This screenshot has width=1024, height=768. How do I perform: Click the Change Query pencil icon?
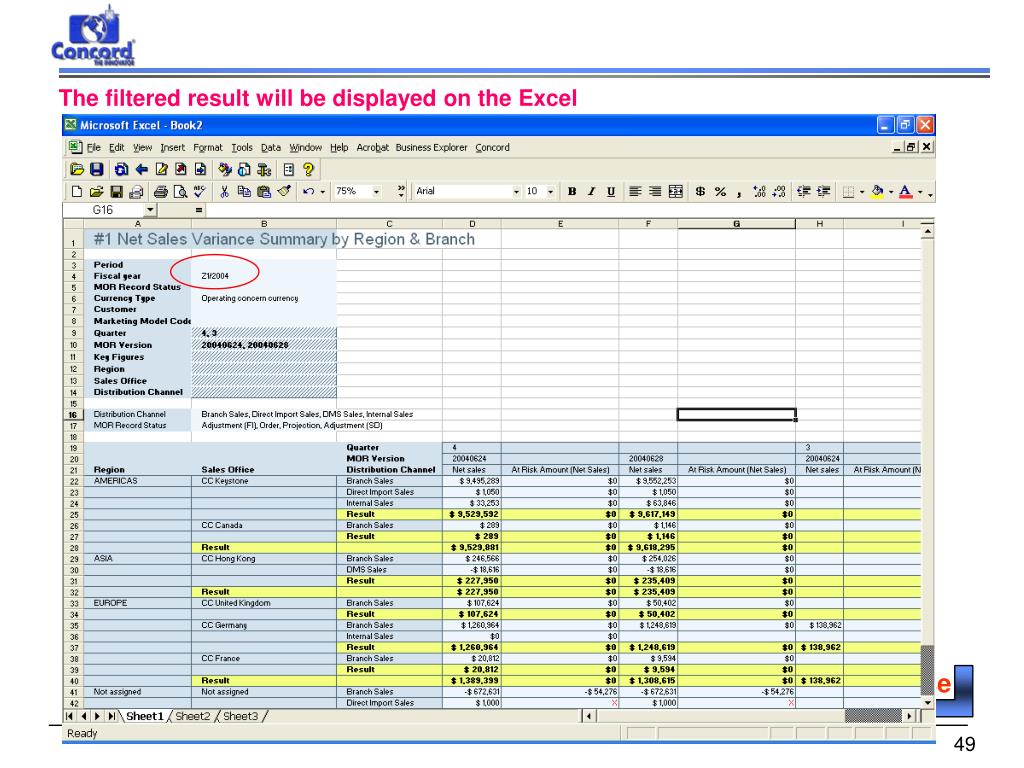point(161,170)
